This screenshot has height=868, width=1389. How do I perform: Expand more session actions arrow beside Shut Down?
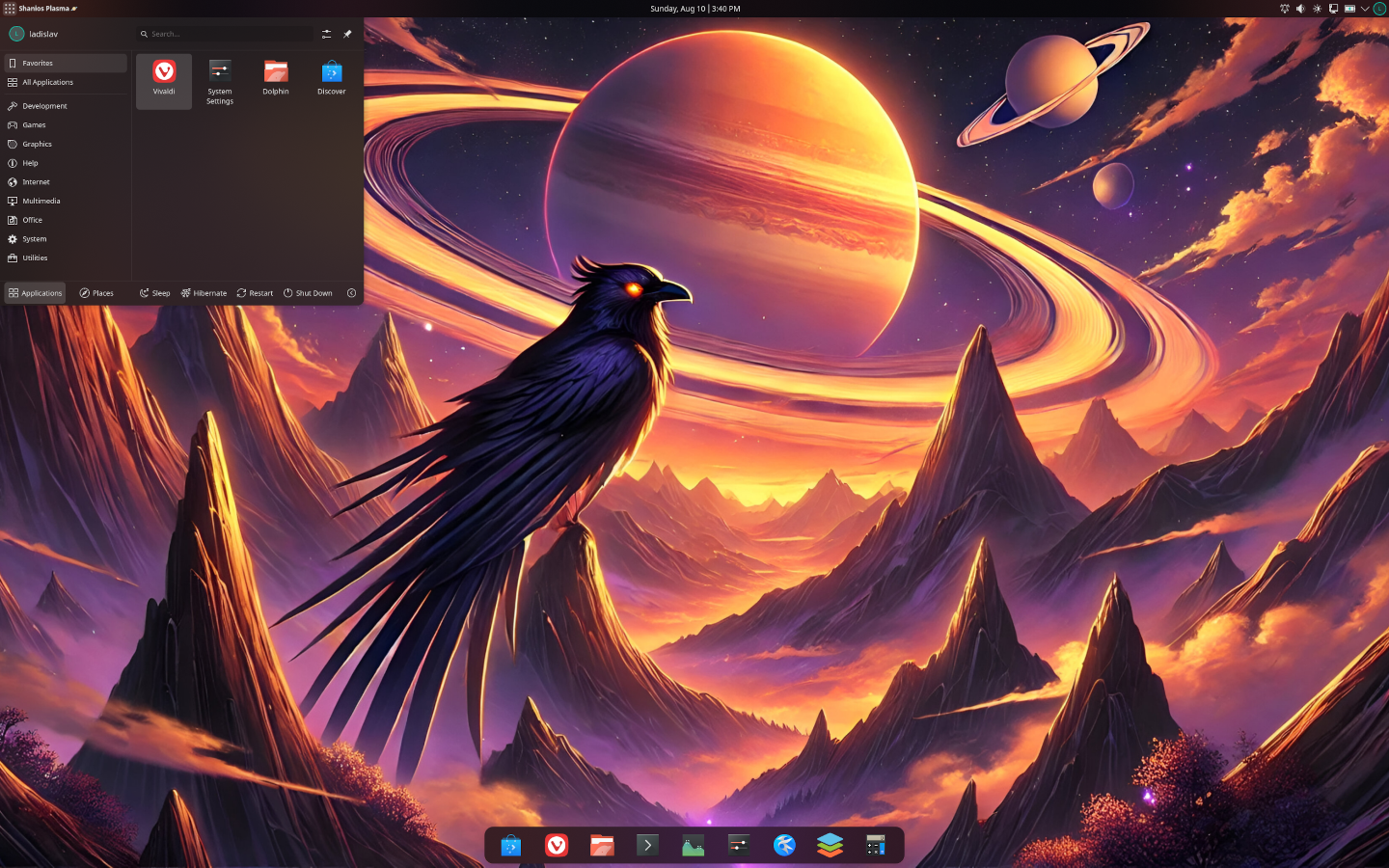click(352, 293)
